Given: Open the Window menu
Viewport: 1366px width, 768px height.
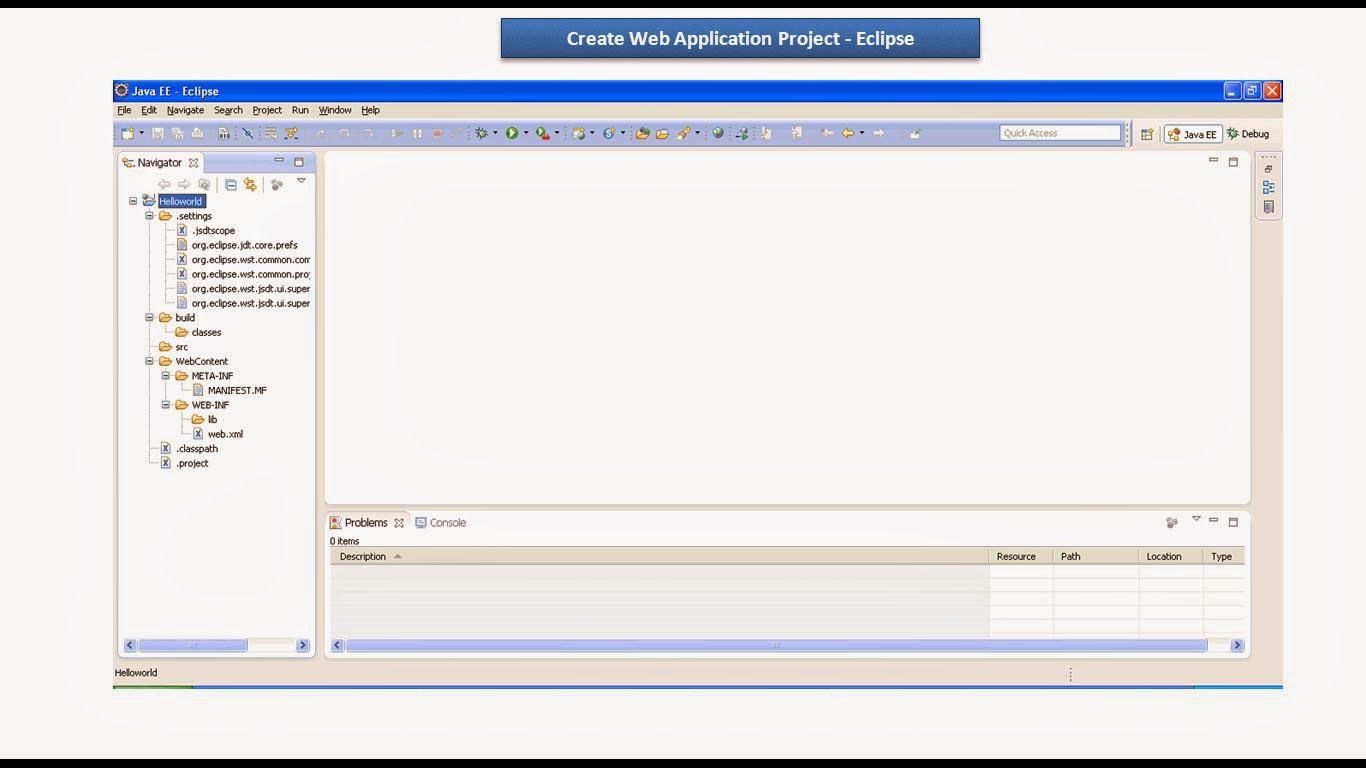Looking at the screenshot, I should 334,110.
